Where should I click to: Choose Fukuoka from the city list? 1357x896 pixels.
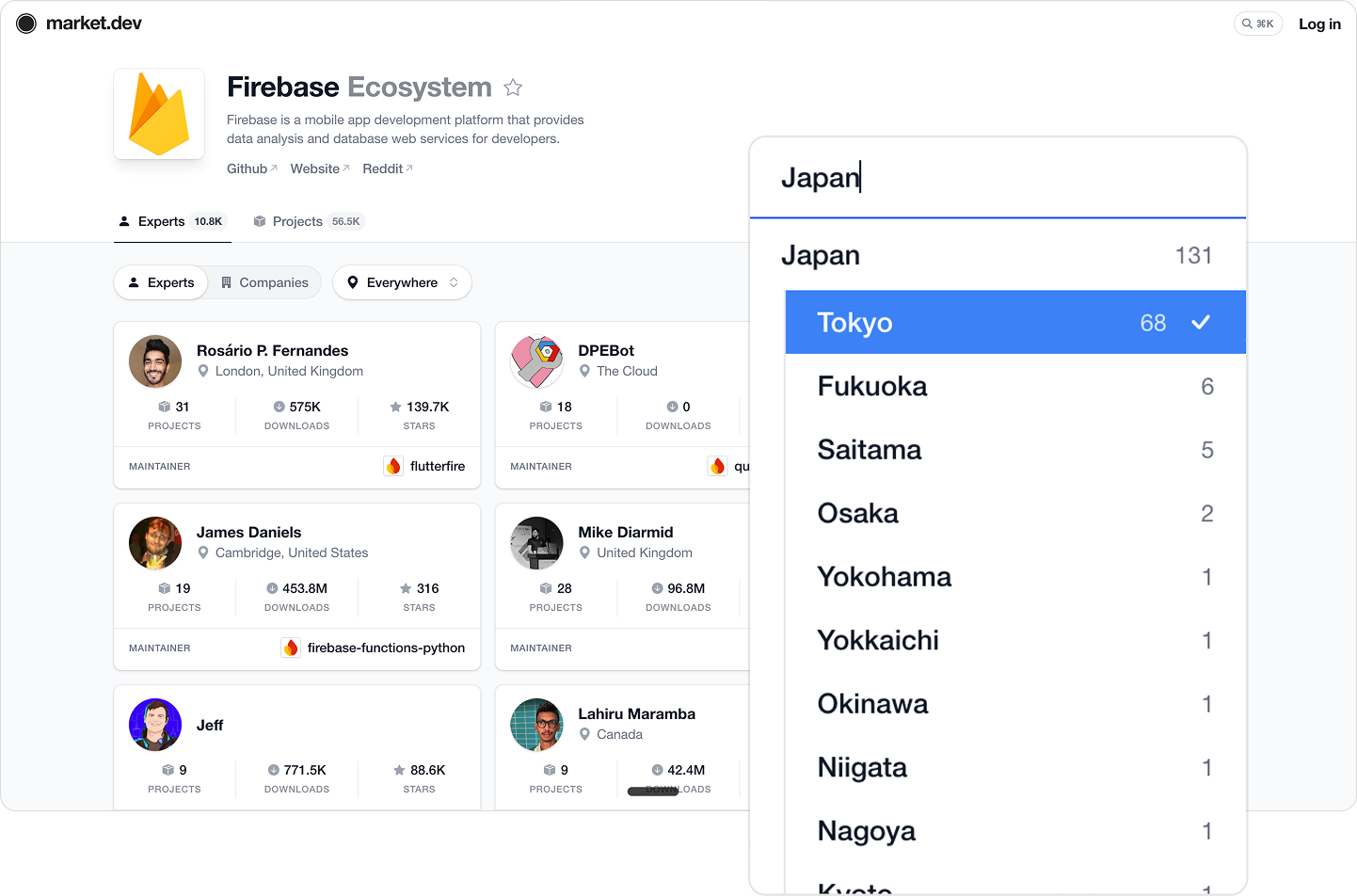(1015, 386)
